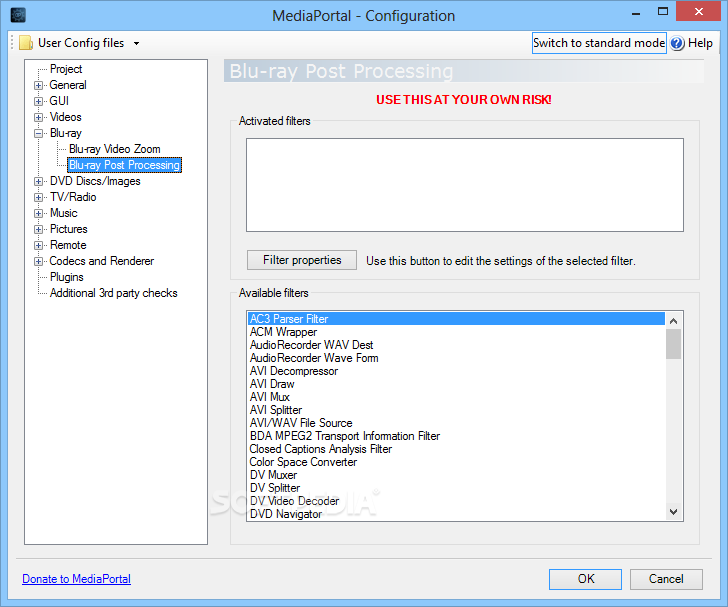Select the GUI tree label
Viewport: 728px width, 607px height.
click(x=59, y=101)
